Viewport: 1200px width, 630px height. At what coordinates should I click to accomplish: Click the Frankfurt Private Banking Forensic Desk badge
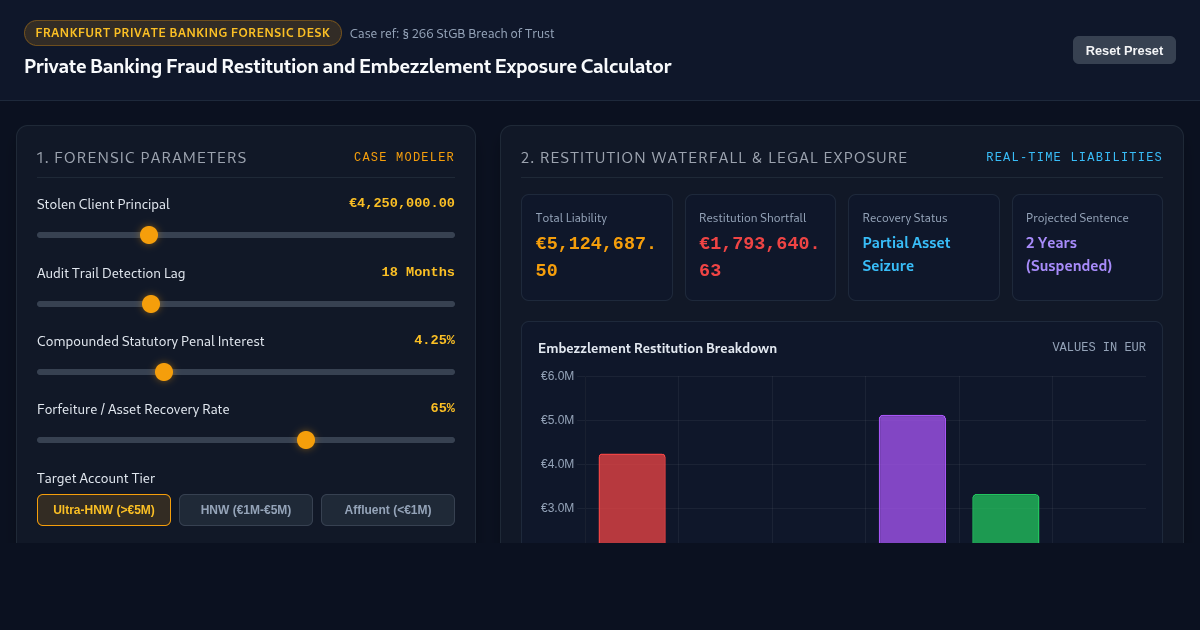183,33
